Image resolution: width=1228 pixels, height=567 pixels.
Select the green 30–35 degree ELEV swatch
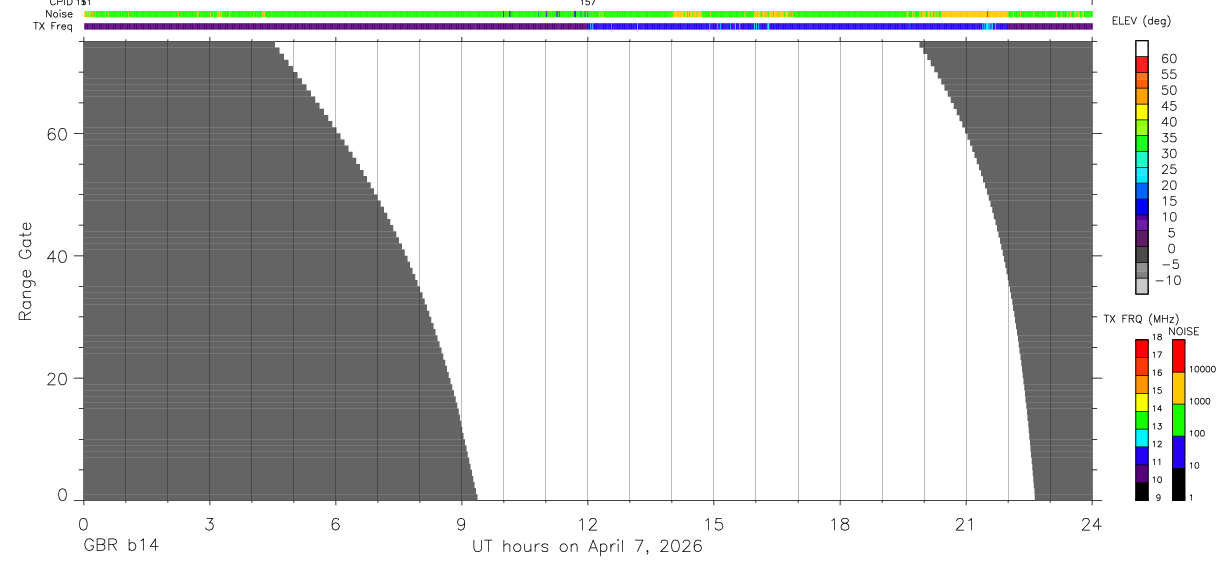(1141, 144)
